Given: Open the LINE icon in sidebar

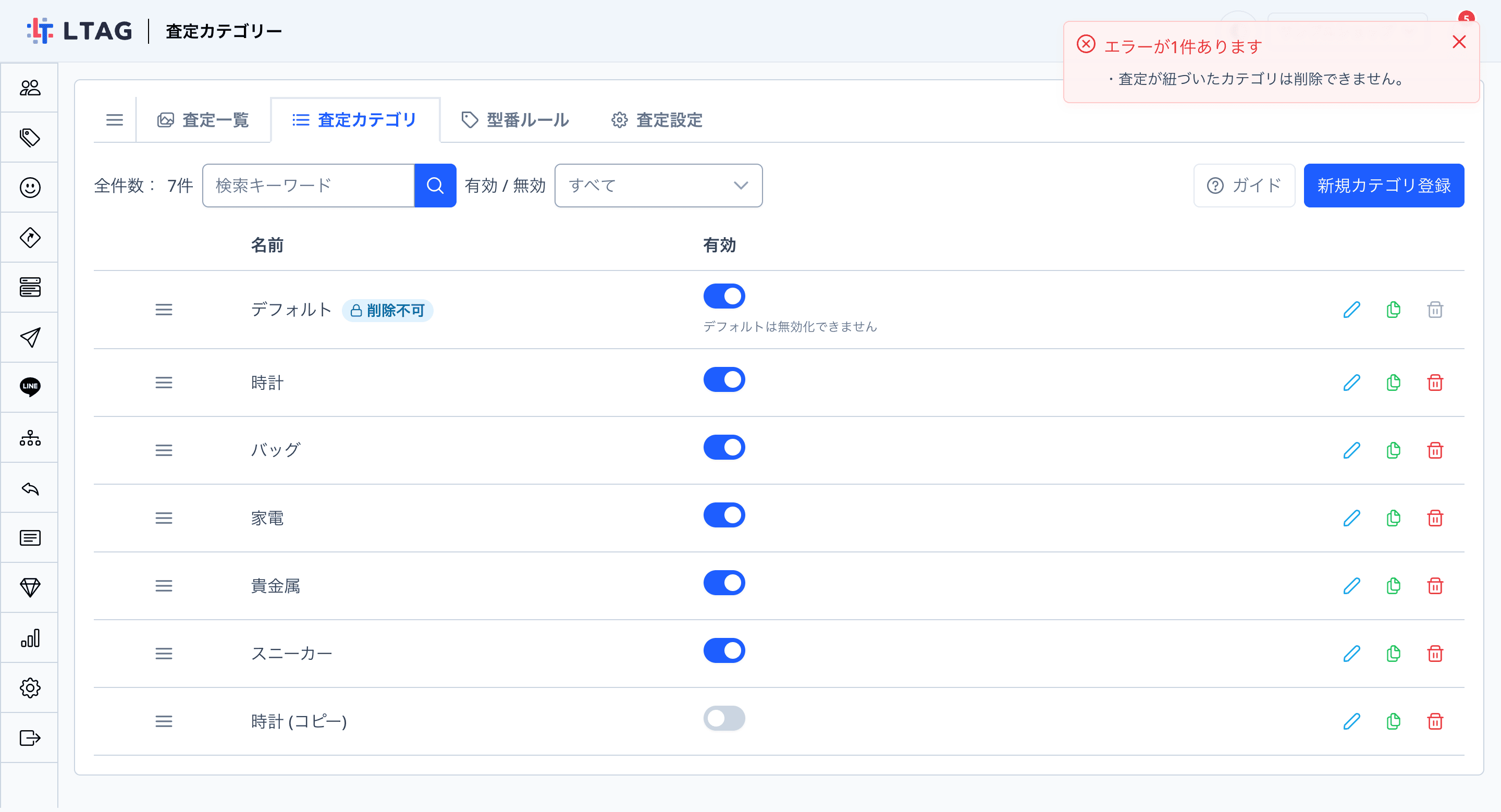Looking at the screenshot, I should 30,387.
